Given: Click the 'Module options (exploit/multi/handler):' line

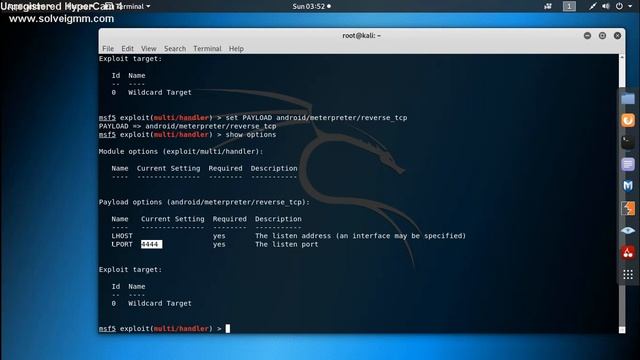Looking at the screenshot, I should (181, 151).
